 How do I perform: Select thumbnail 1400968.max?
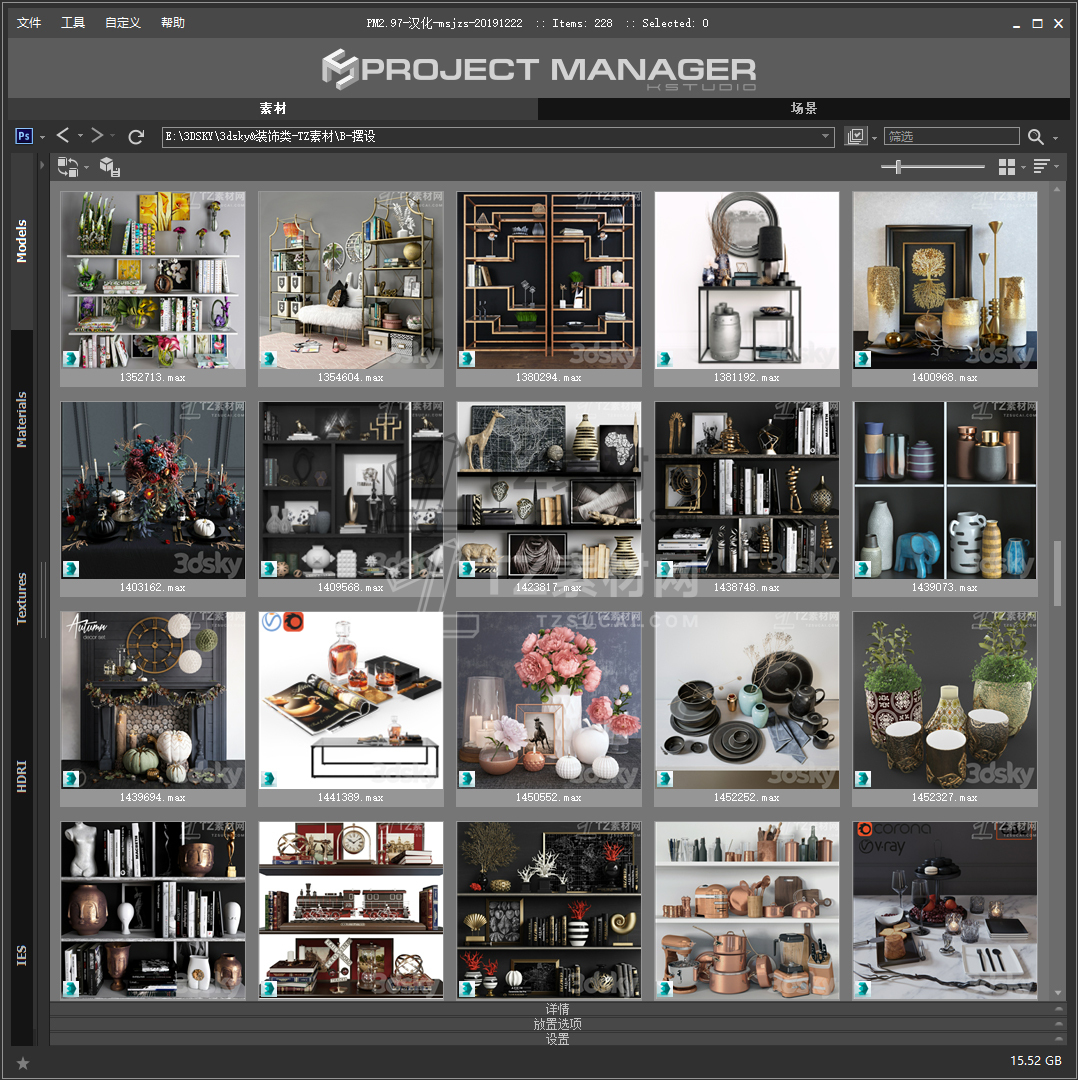(945, 288)
